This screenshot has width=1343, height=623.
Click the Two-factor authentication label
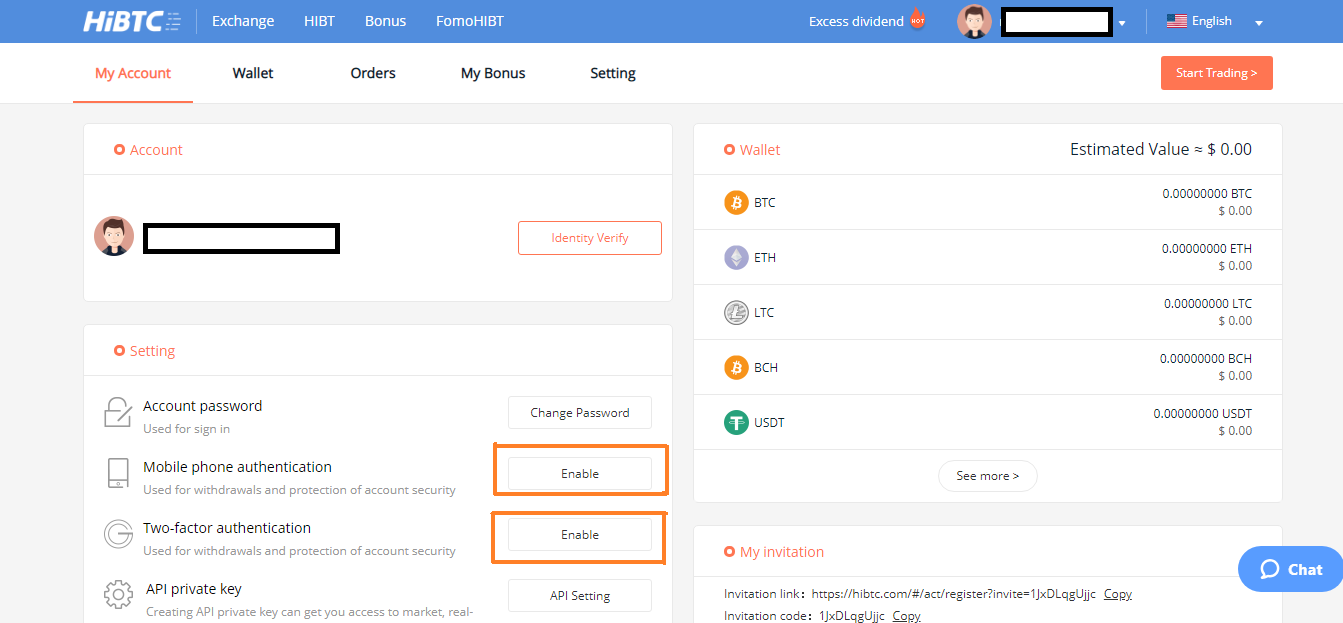coord(227,528)
